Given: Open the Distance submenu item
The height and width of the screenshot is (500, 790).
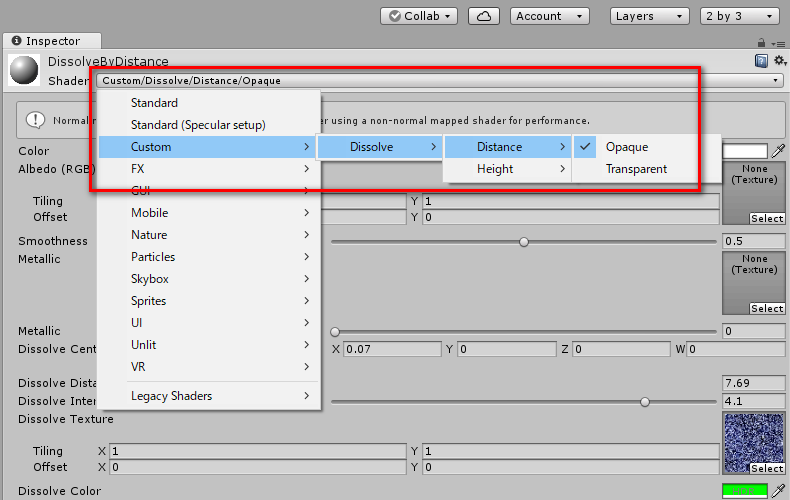Looking at the screenshot, I should 507,147.
